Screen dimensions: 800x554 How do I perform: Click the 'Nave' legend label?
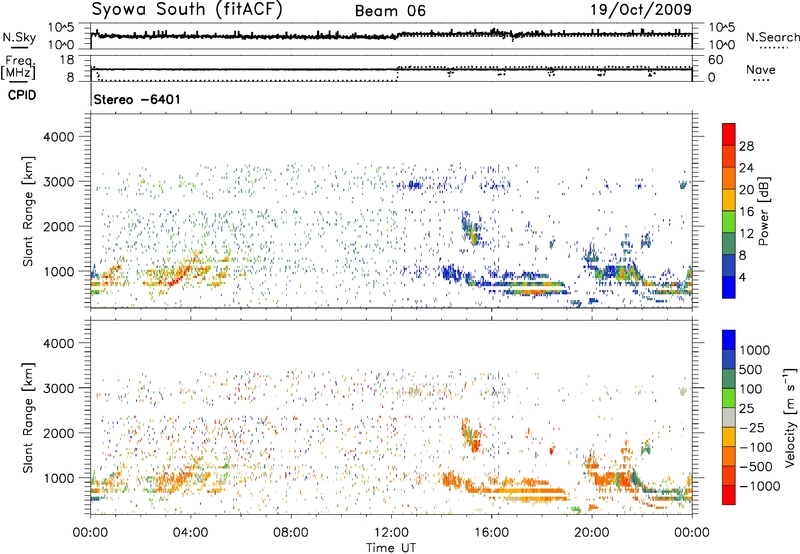click(761, 70)
